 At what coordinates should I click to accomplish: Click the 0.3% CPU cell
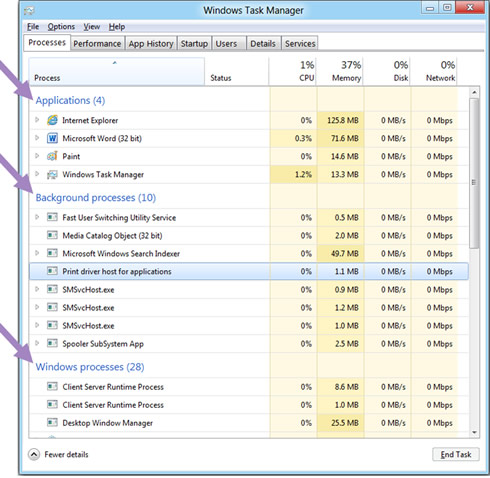293,138
